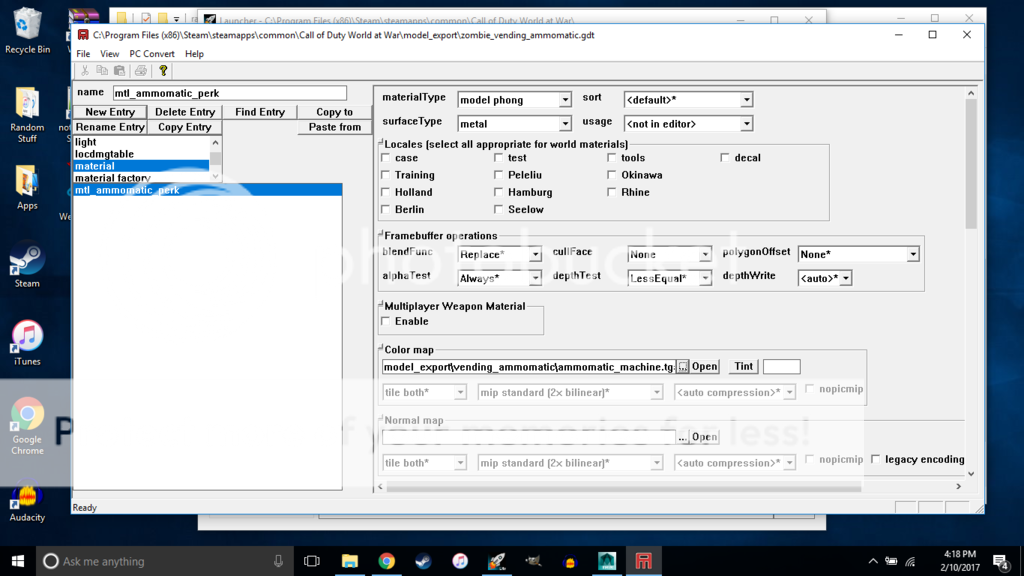The height and width of the screenshot is (576, 1024).
Task: Open Steam from the taskbar
Action: coord(423,561)
